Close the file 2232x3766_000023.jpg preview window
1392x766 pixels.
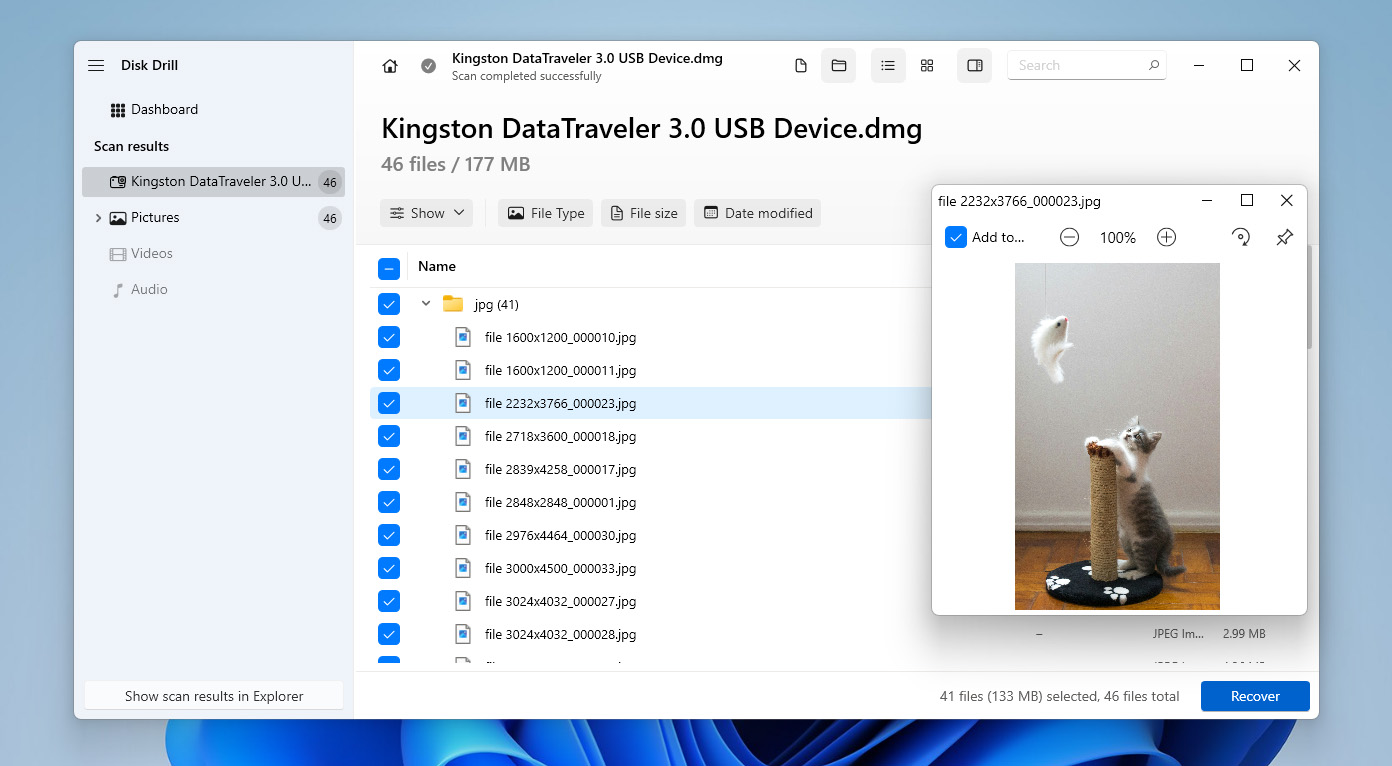1287,201
